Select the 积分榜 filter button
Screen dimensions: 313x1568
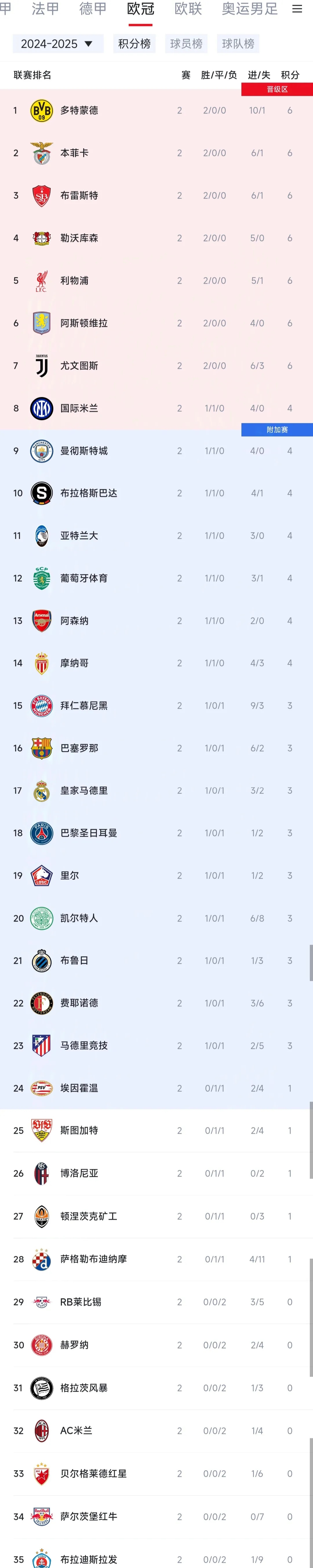(134, 44)
